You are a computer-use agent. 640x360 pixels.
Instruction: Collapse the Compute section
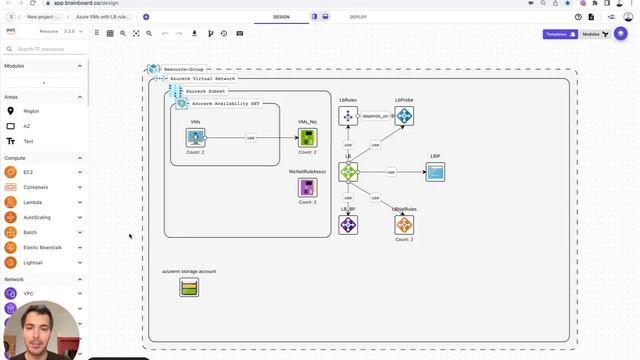pos(80,158)
